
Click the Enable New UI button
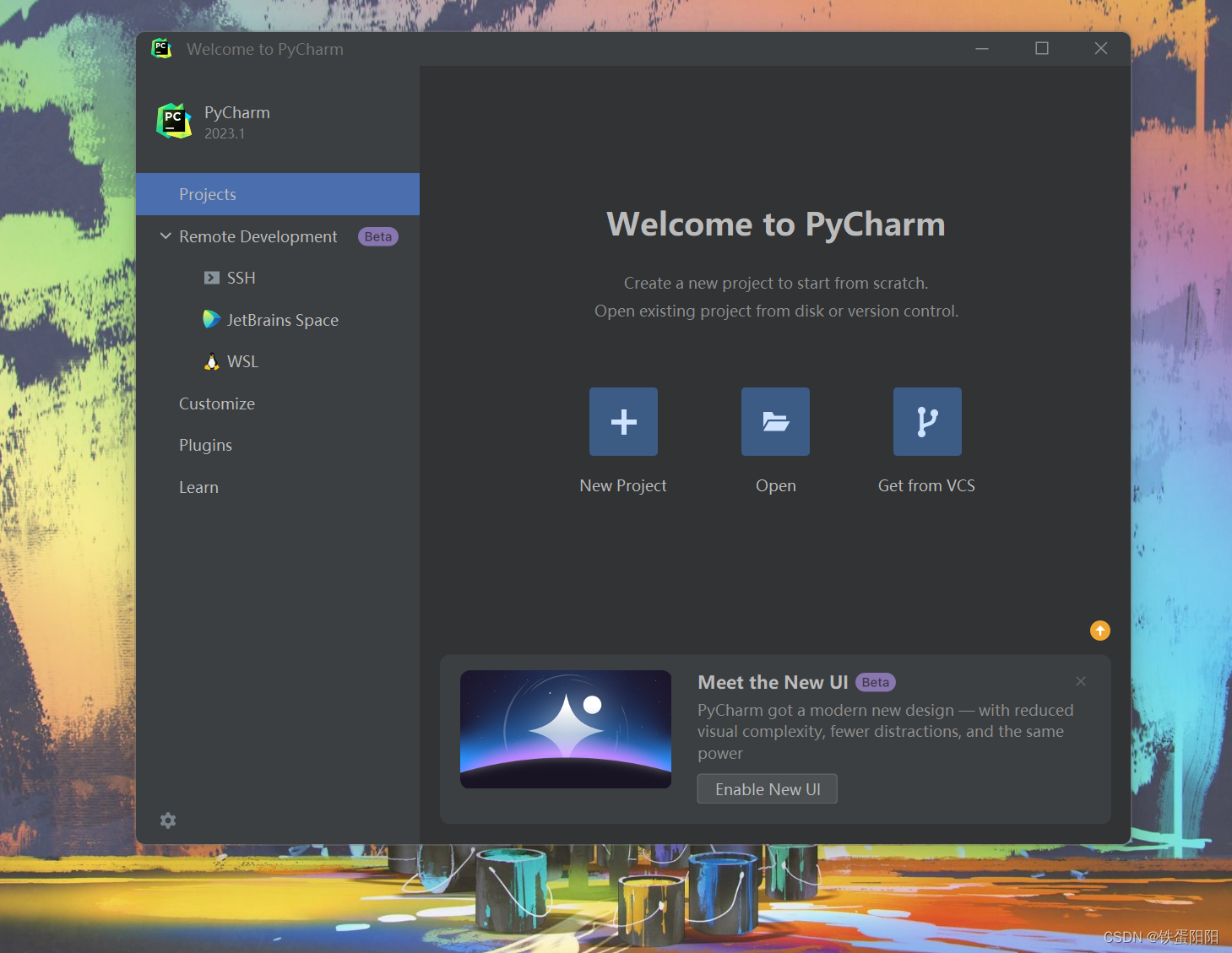coord(768,789)
